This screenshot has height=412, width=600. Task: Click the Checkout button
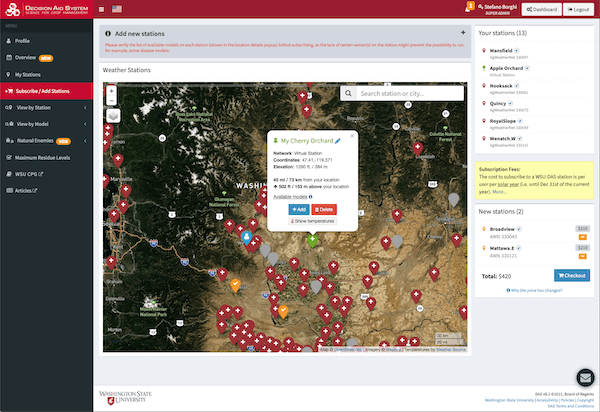click(x=570, y=275)
